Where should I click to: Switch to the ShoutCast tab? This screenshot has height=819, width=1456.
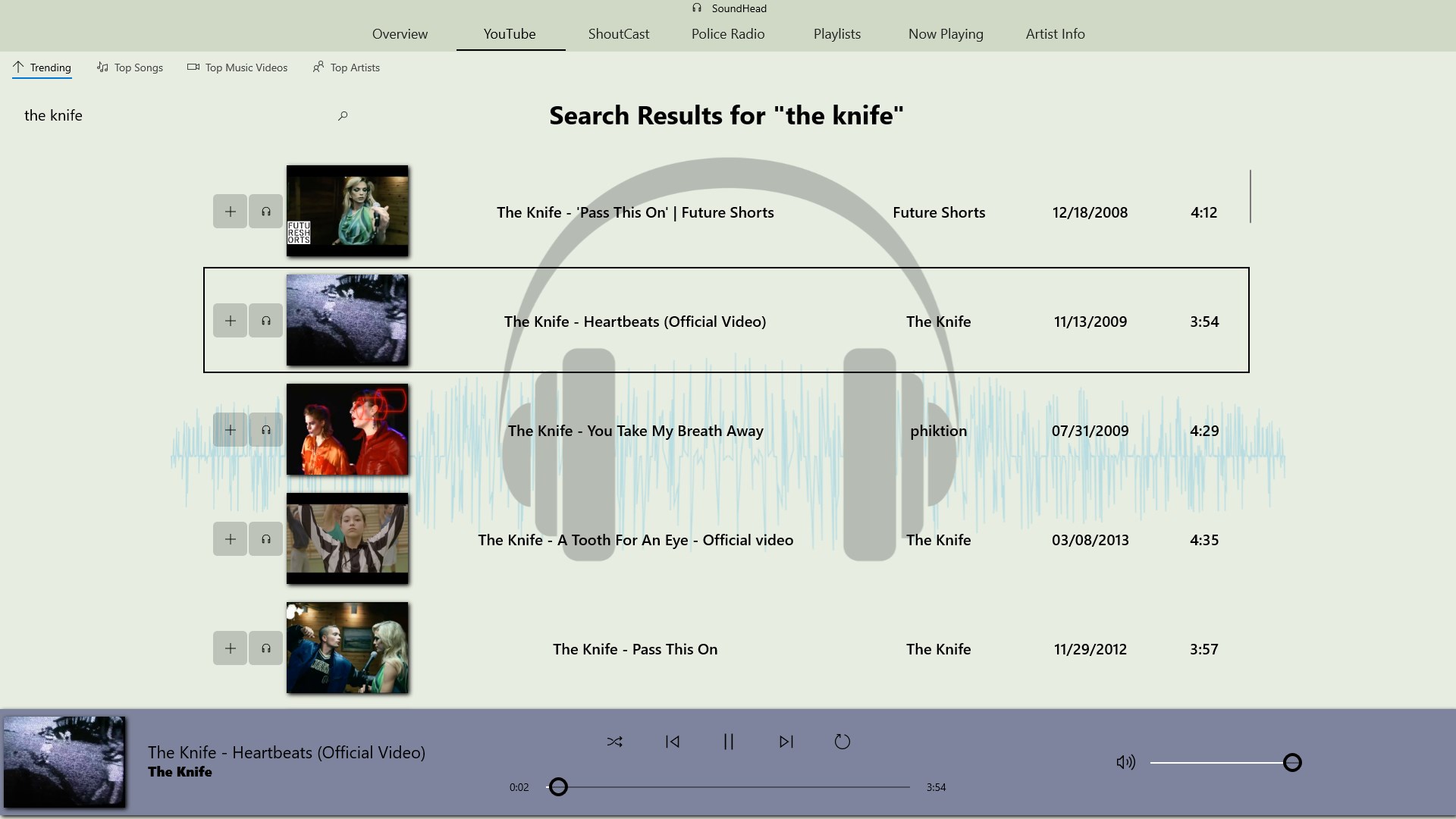[618, 34]
